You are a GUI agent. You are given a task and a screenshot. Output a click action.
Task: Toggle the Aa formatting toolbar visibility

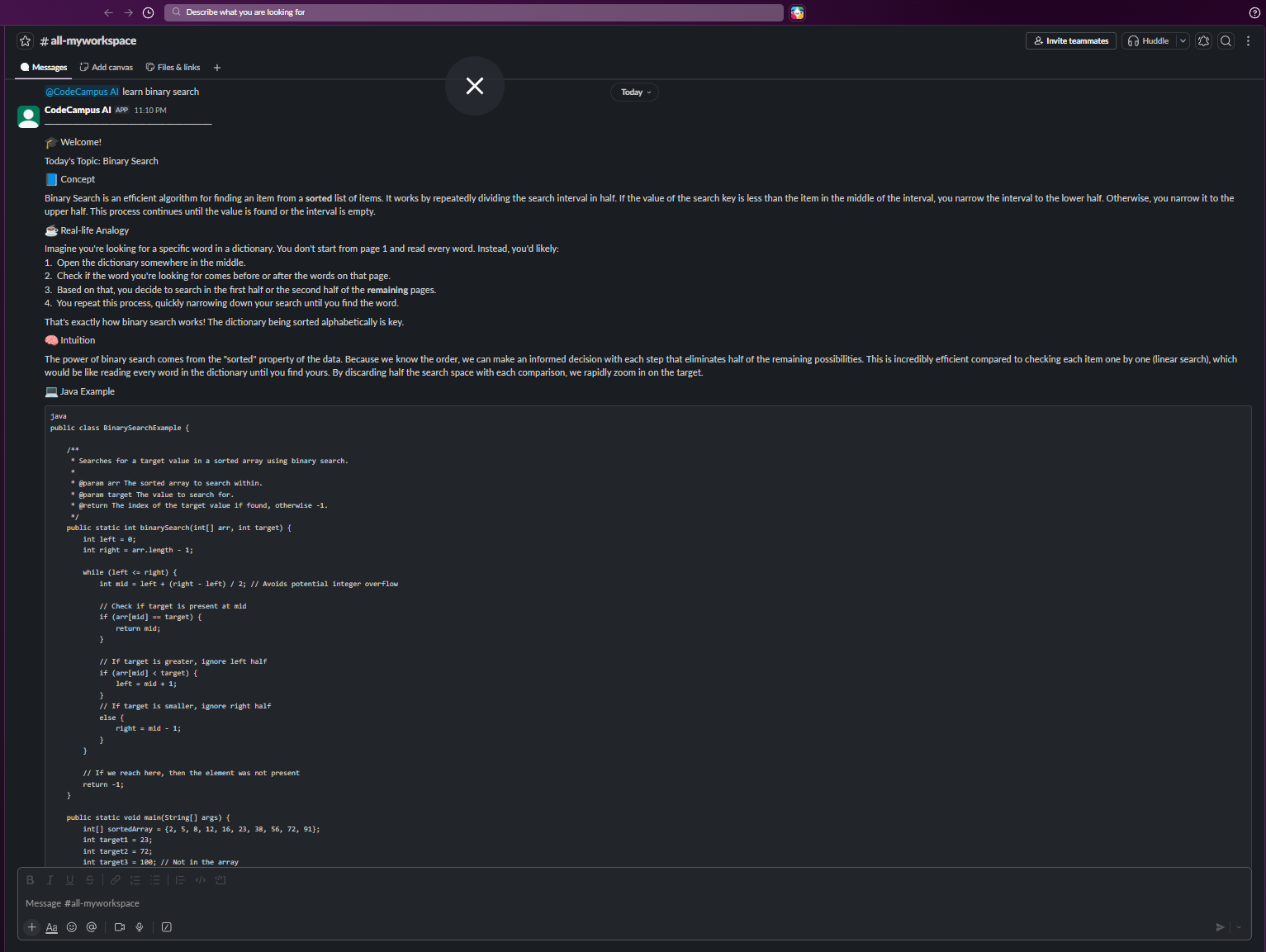point(52,927)
